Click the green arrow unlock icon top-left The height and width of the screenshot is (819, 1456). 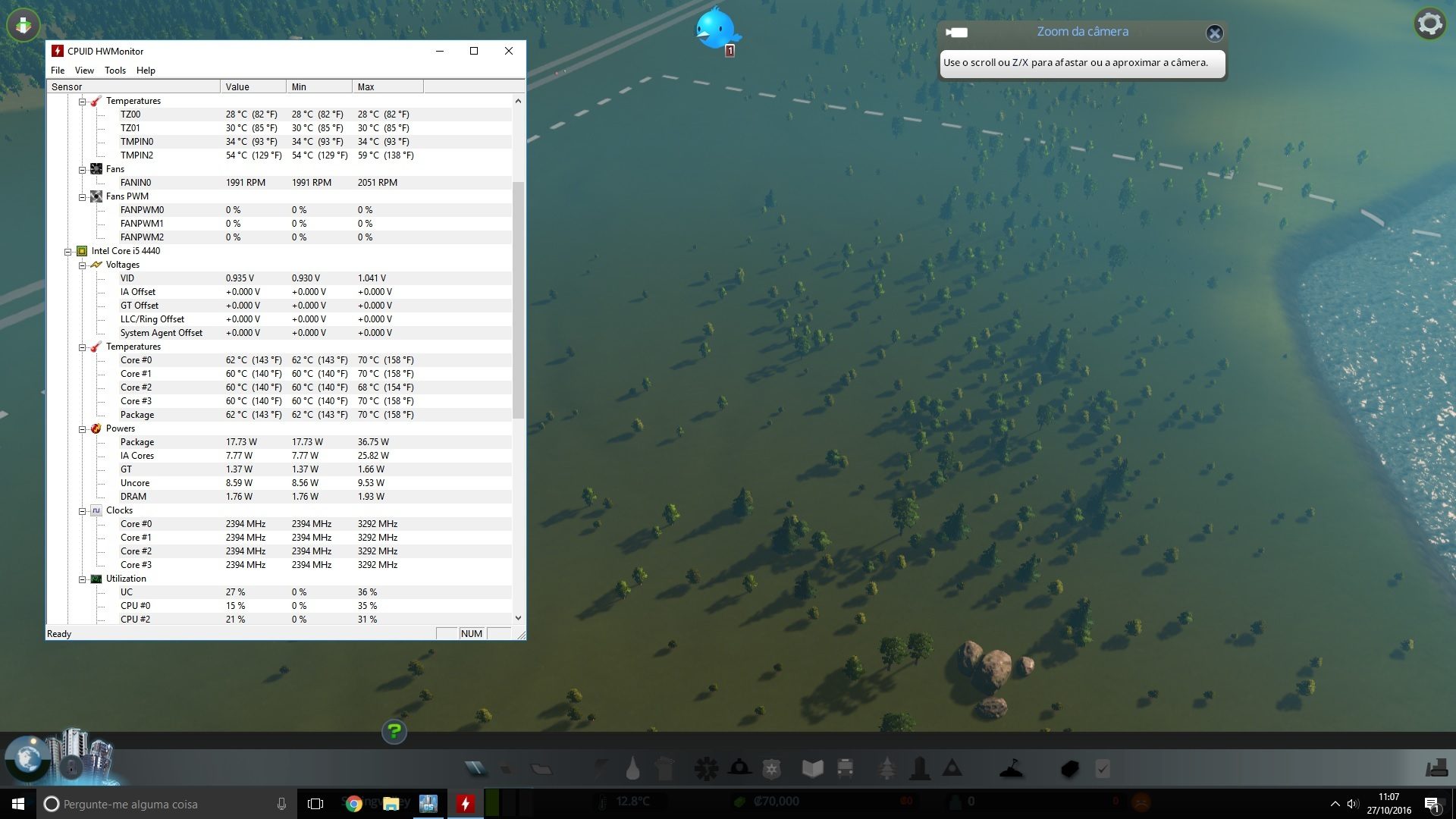click(x=24, y=25)
